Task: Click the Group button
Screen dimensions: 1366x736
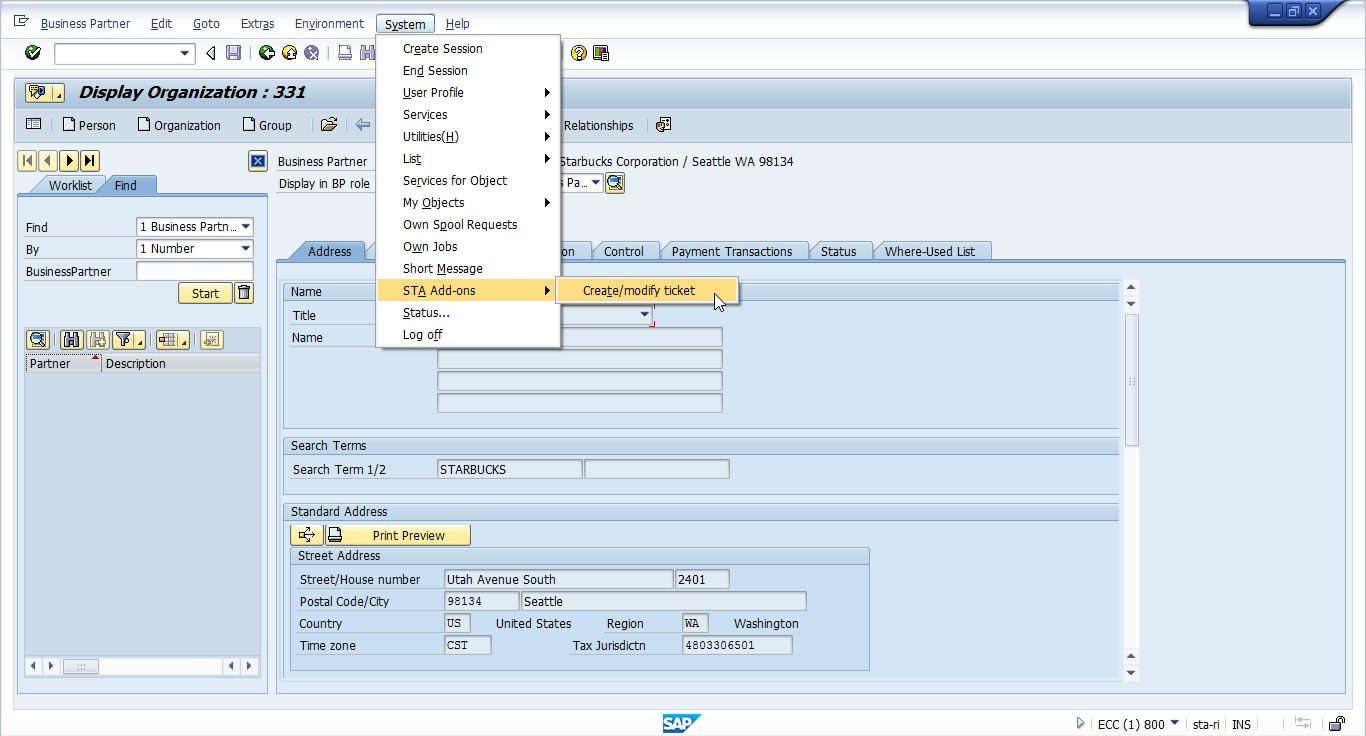Action: click(267, 125)
